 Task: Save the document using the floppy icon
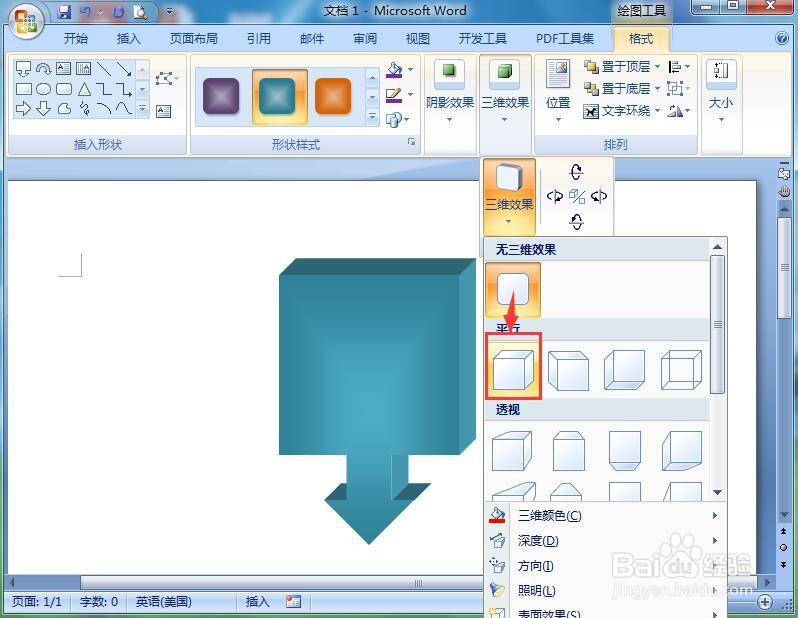click(x=65, y=12)
